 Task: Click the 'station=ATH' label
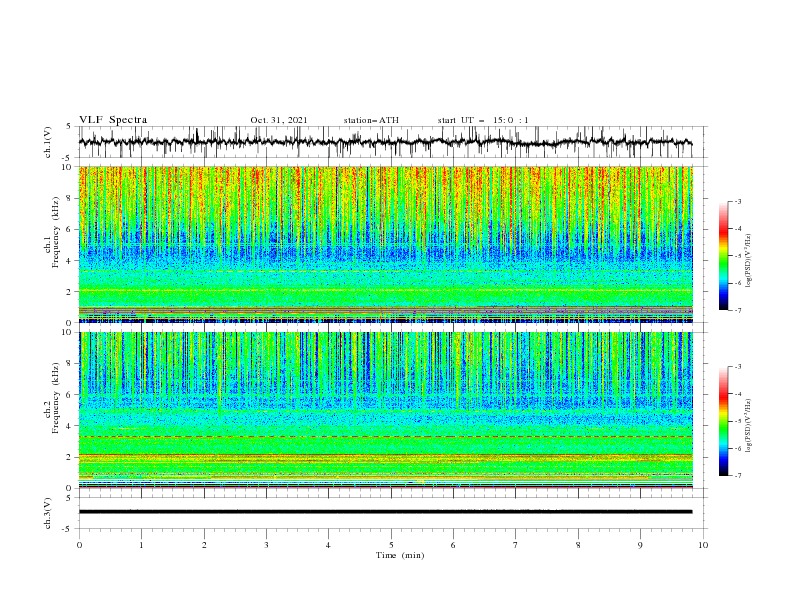(371, 120)
